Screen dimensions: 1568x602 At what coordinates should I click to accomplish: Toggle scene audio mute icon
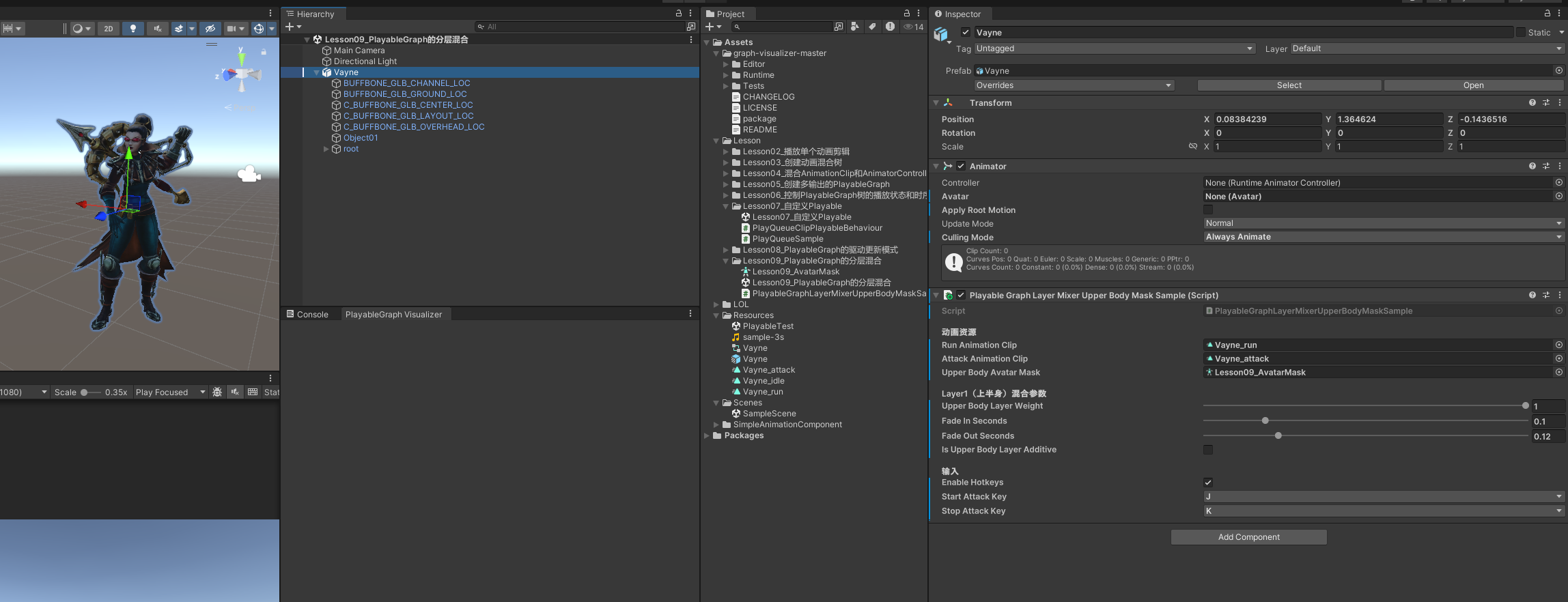click(x=158, y=29)
